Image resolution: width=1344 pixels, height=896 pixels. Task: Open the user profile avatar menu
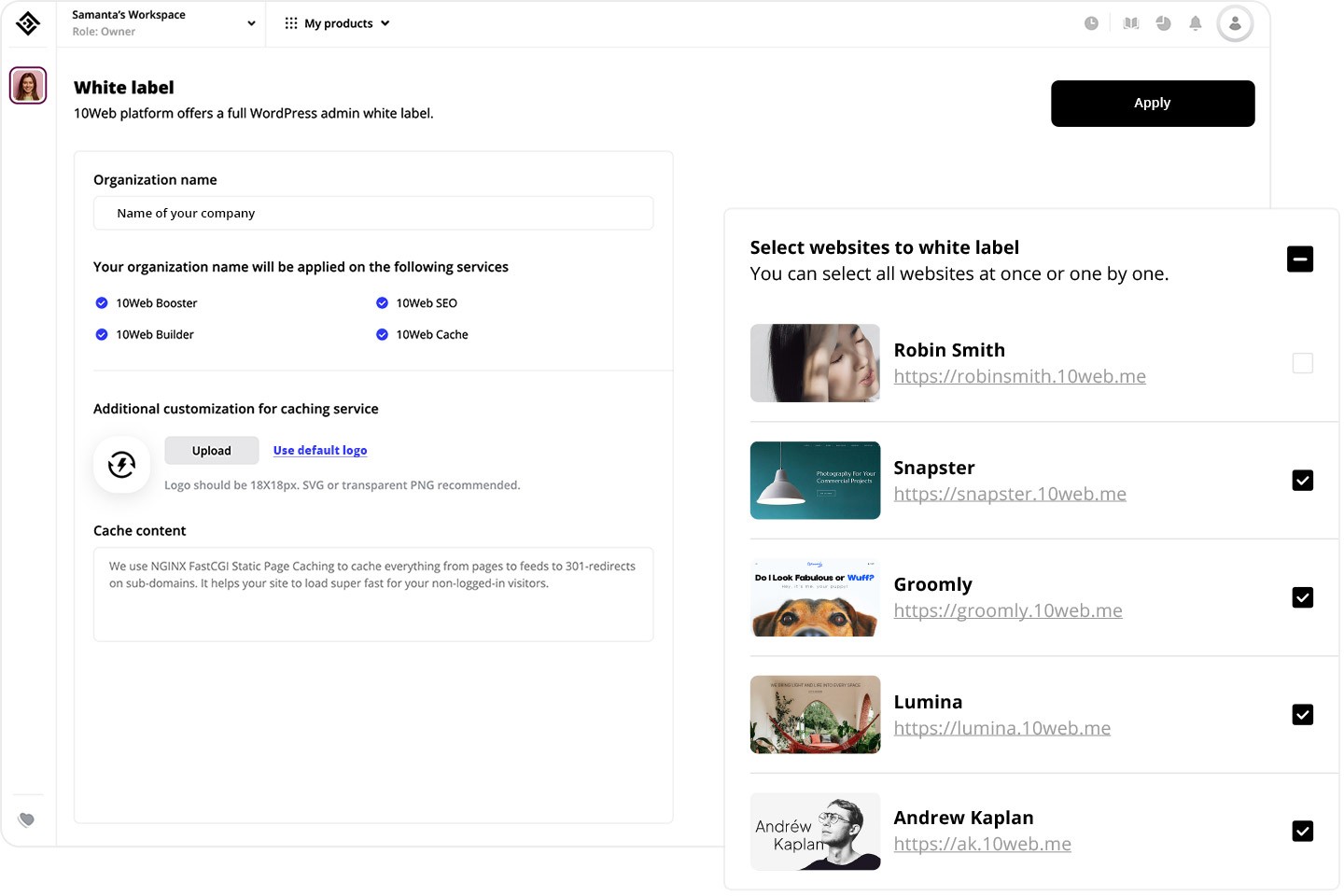1235,22
